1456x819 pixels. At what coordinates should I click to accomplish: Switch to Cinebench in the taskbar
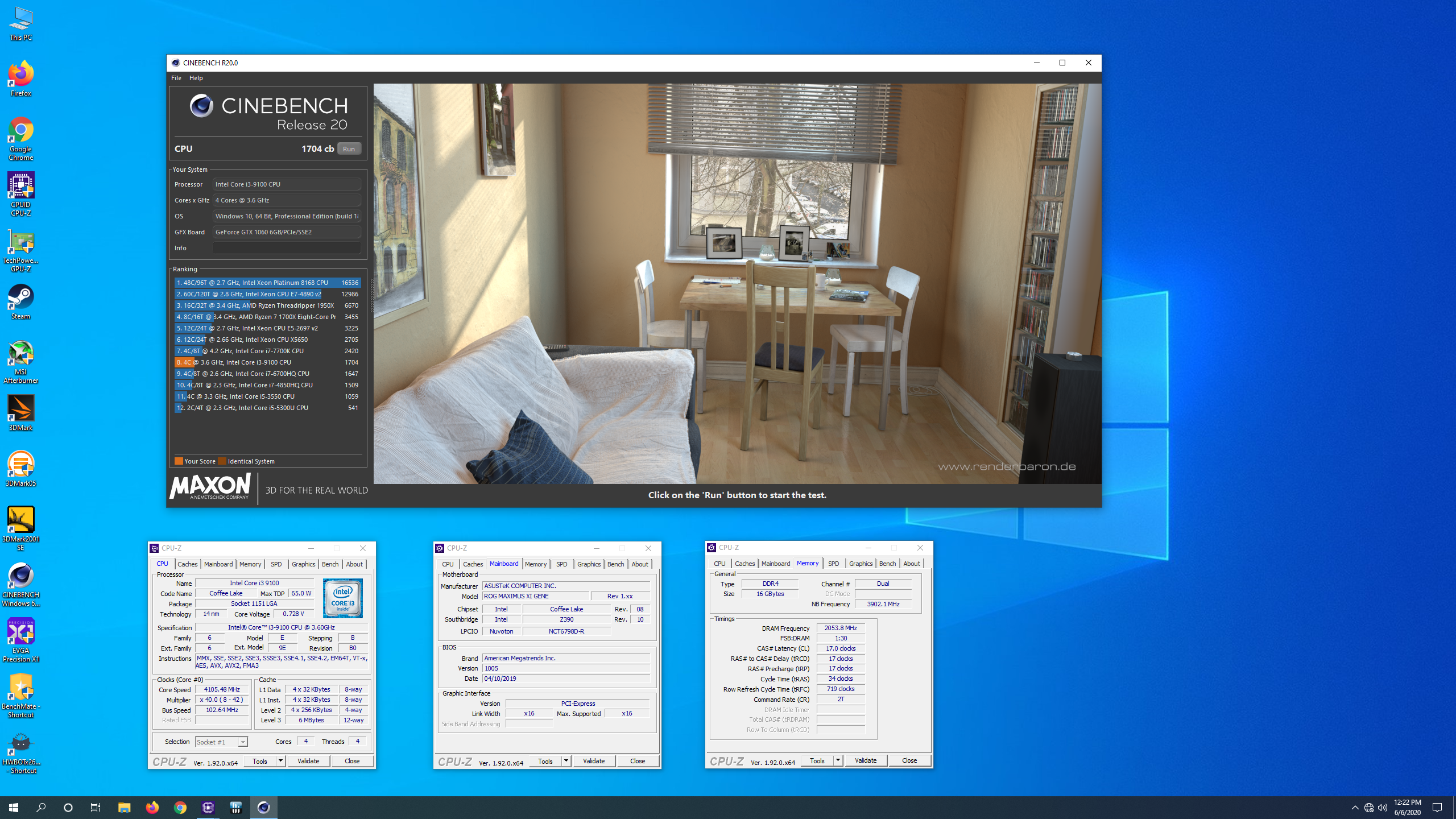[x=263, y=807]
